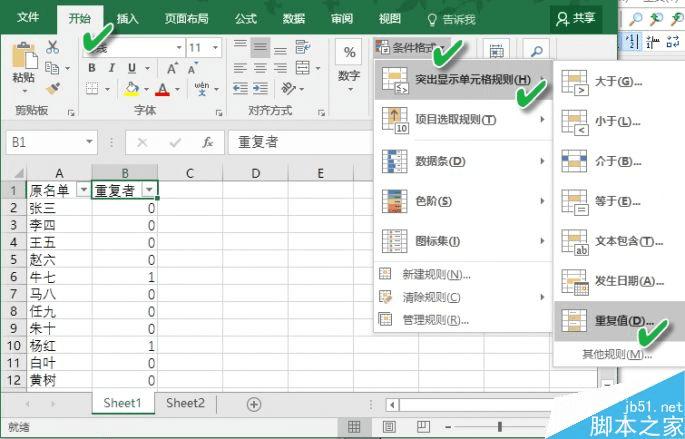The image size is (685, 439).
Task: Click the decrease indent icon
Action: (x=240, y=89)
